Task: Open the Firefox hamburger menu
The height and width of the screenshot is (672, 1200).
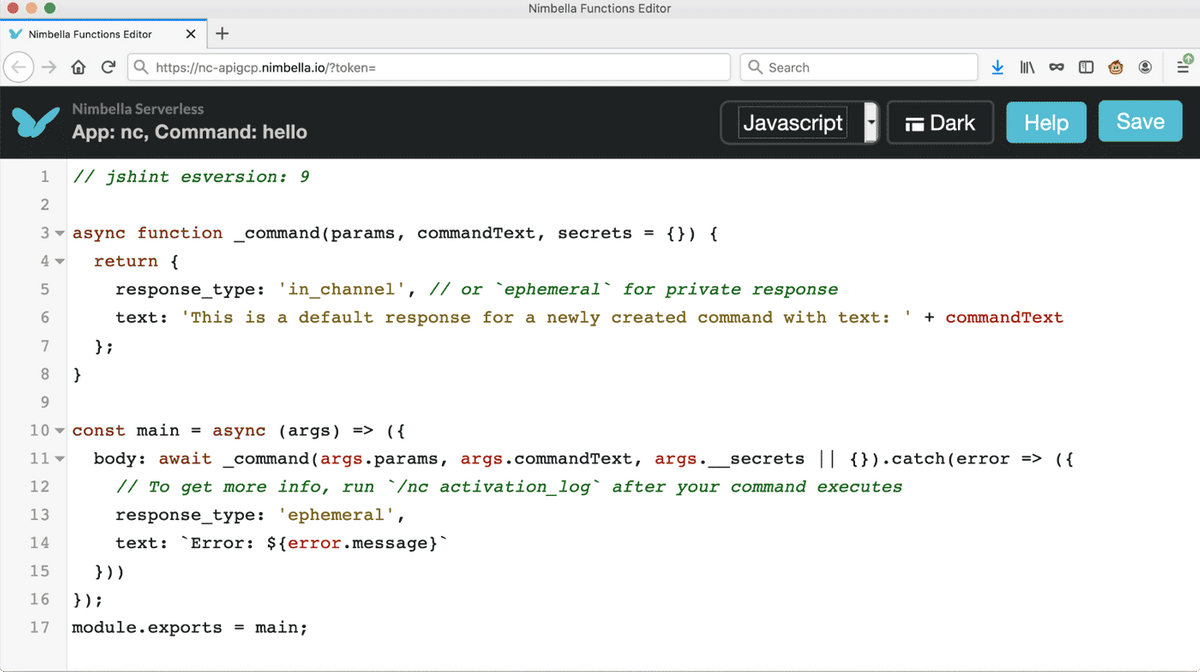Action: coord(1181,67)
